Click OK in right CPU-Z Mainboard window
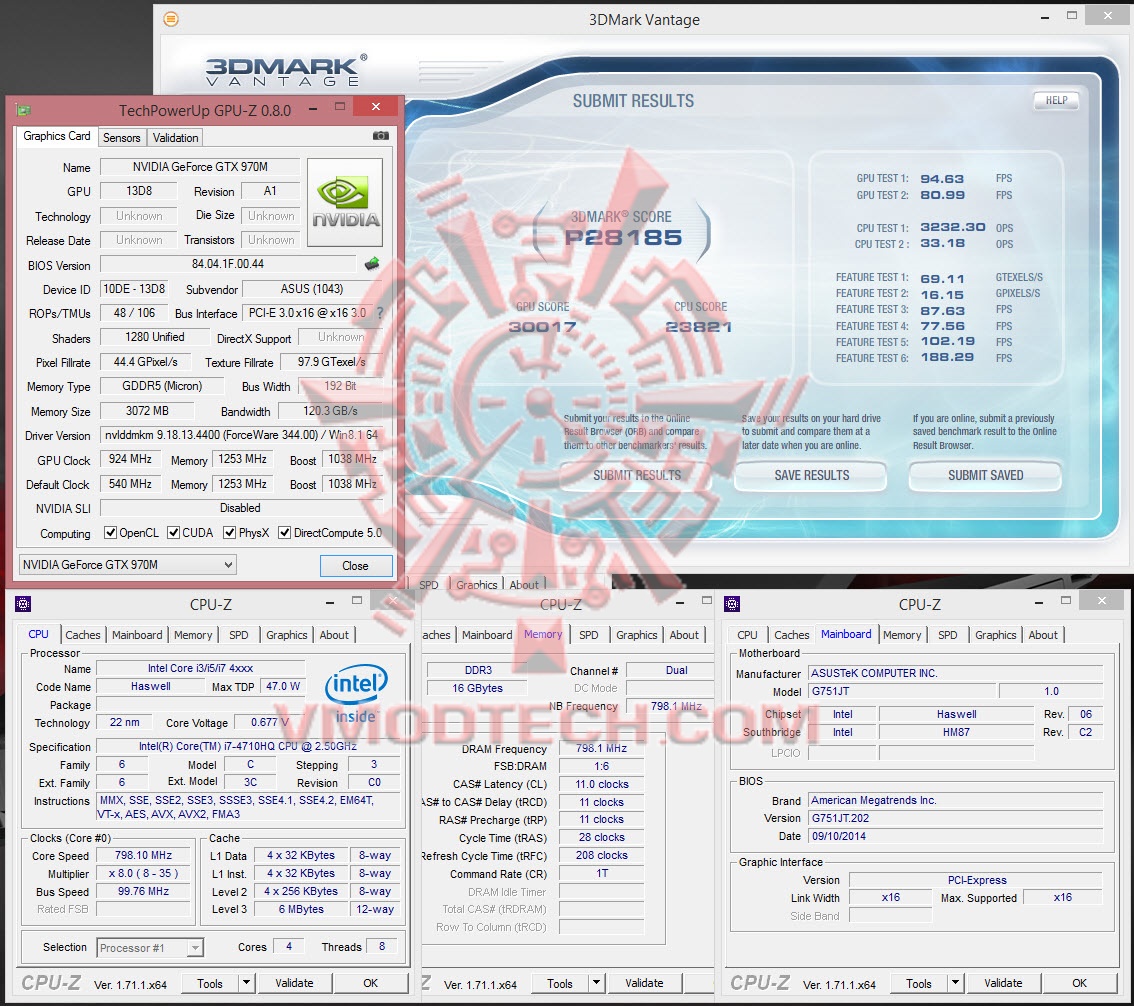This screenshot has height=1006, width=1134. (1079, 983)
